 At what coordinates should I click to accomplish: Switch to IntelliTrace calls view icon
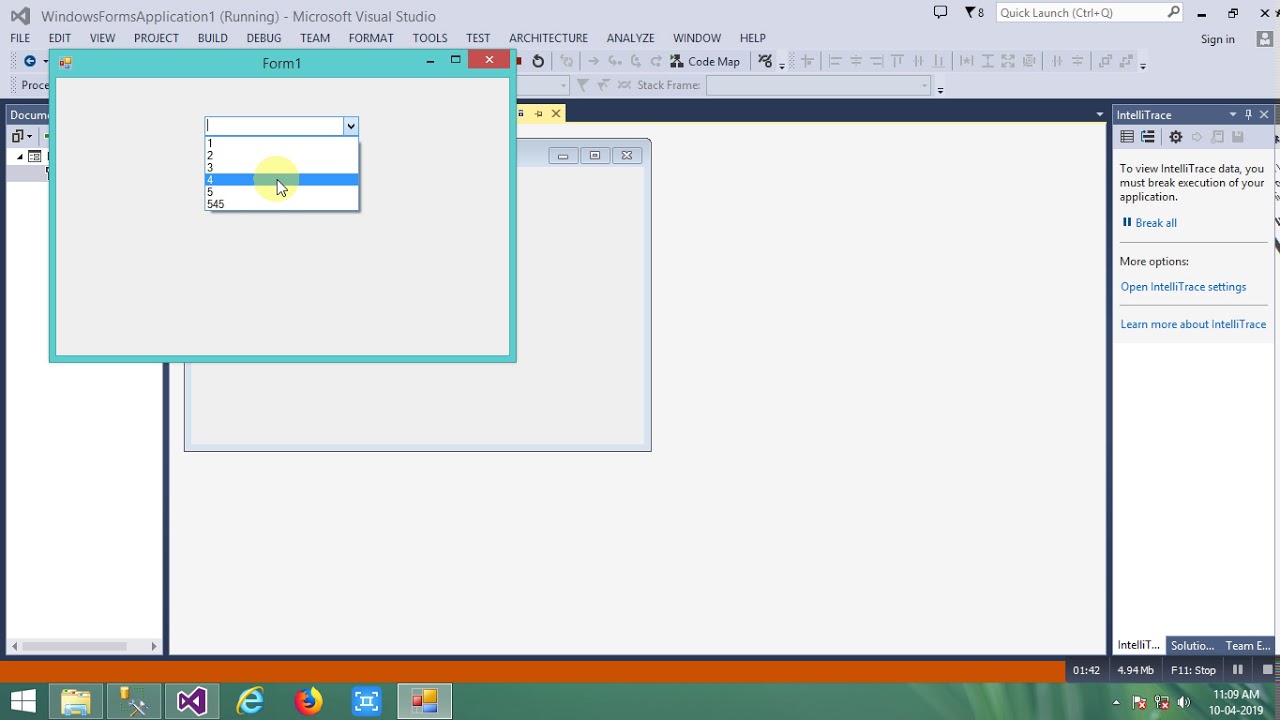coord(1148,137)
